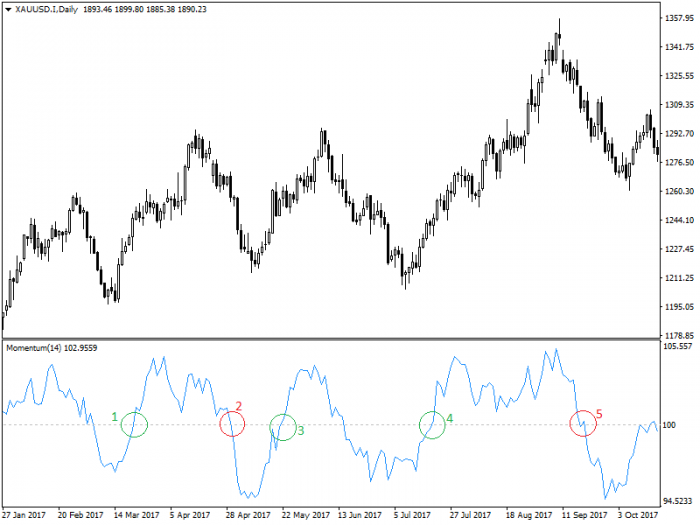The width and height of the screenshot is (700, 525).
Task: Click the Momentum(14) 102.9559 indicator label
Action: click(51, 348)
